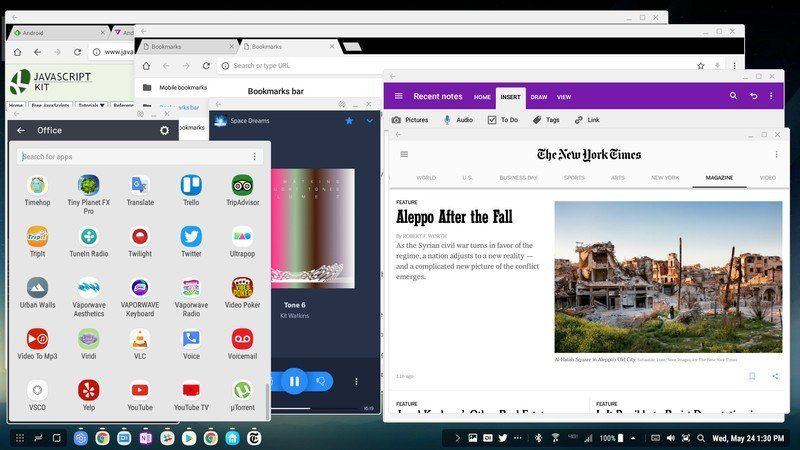800x450 pixels.
Task: Click the OneNote search magnifier icon
Action: pyautogui.click(x=733, y=96)
